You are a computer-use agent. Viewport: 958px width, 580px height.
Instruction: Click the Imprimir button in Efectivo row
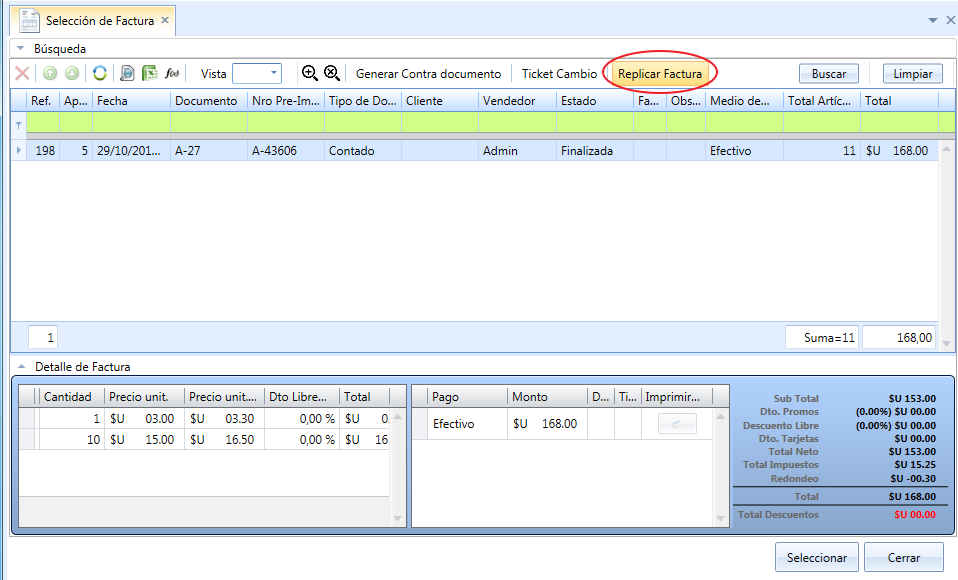coord(677,424)
